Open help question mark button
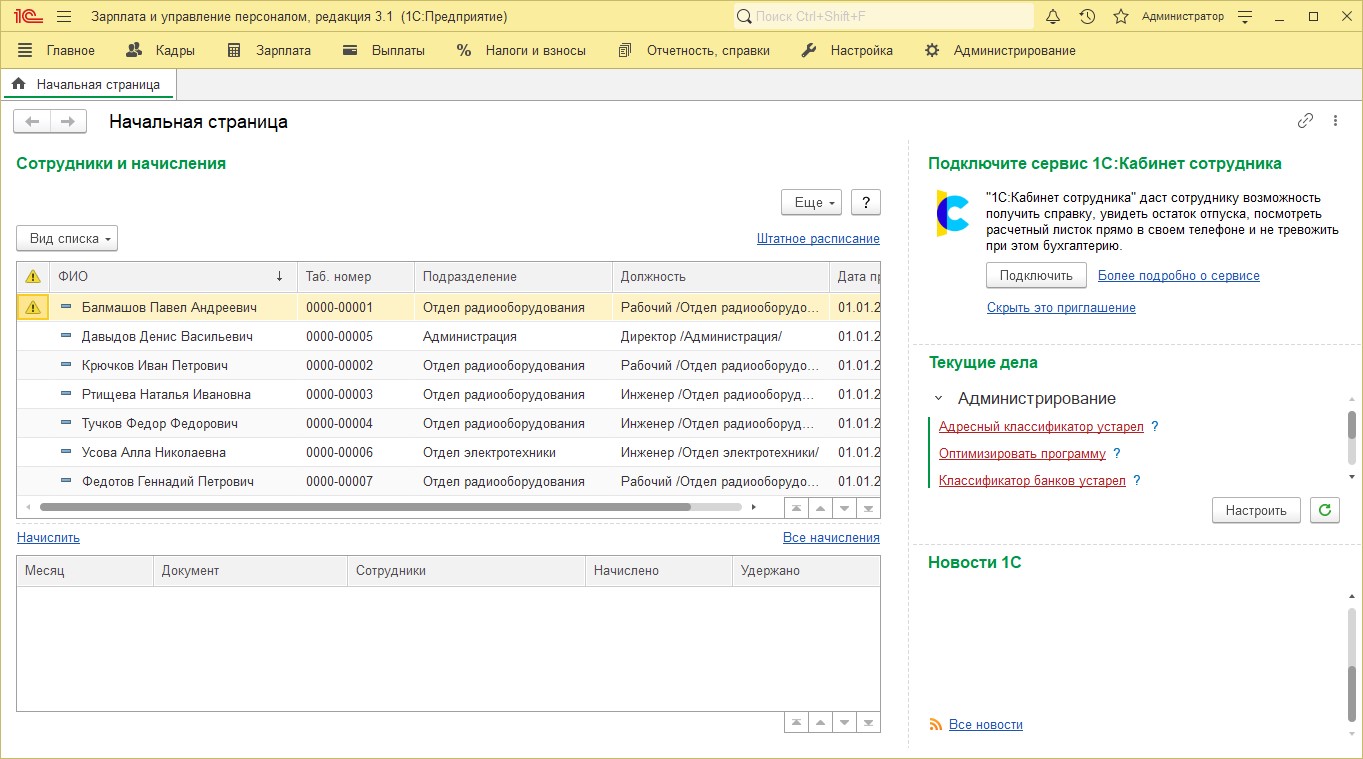The height and width of the screenshot is (759, 1363). coord(866,202)
